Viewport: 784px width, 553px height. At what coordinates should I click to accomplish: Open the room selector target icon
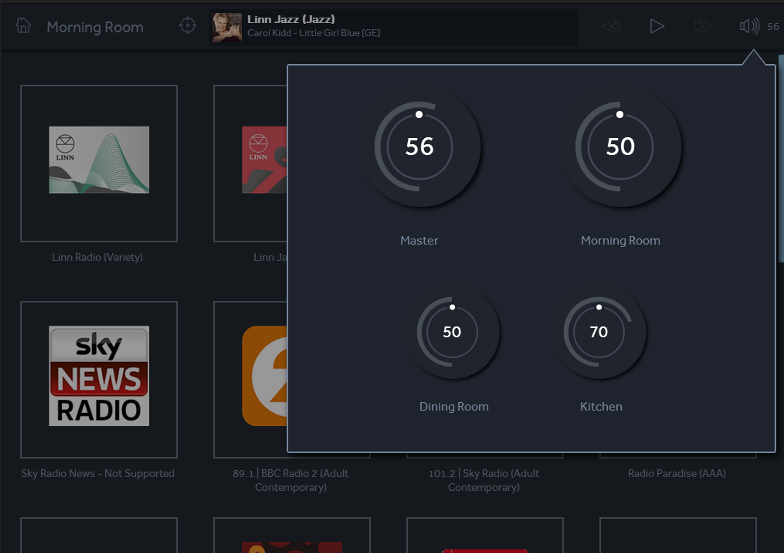188,26
